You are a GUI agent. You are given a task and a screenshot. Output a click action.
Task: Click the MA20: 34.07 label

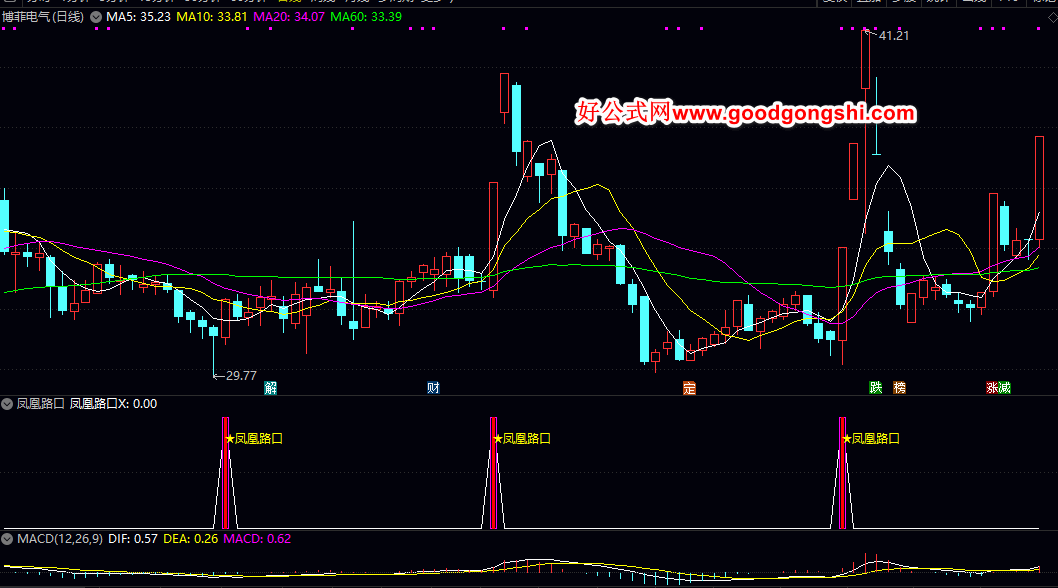click(x=289, y=17)
